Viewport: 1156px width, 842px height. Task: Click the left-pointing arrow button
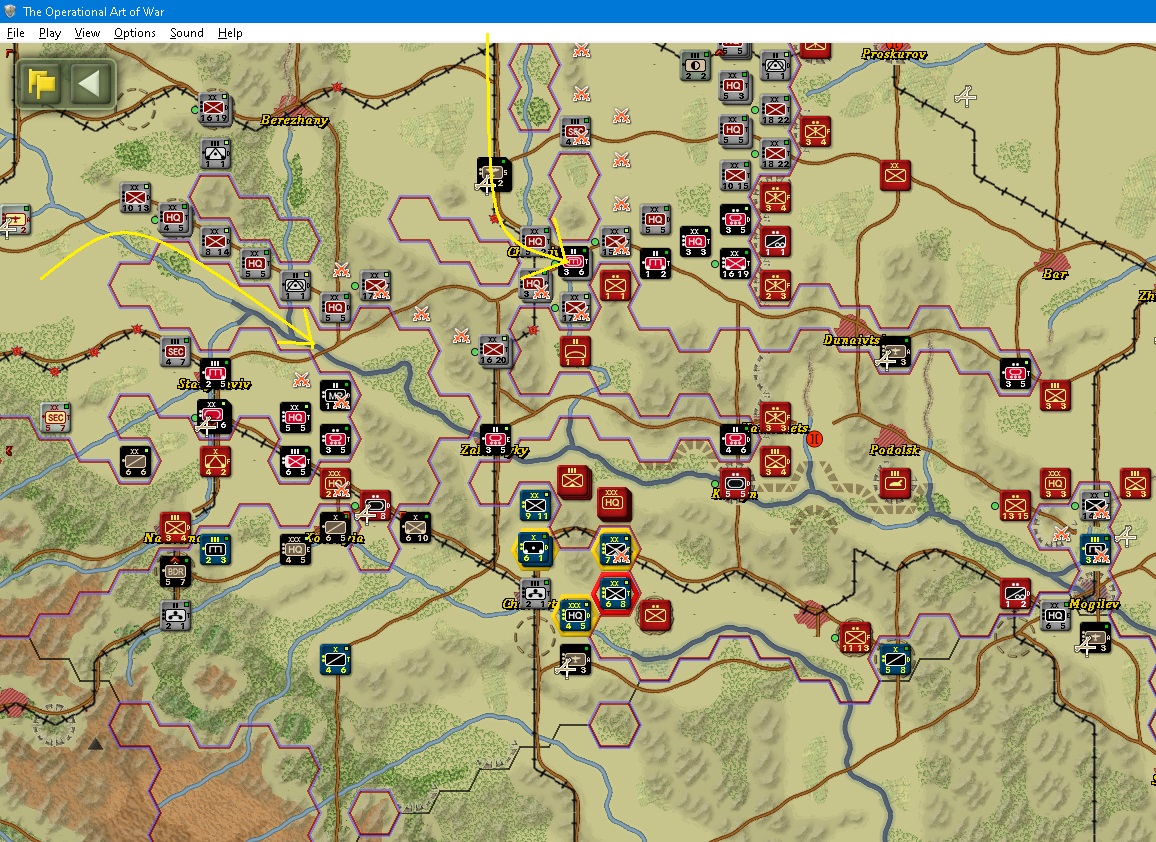coord(91,83)
